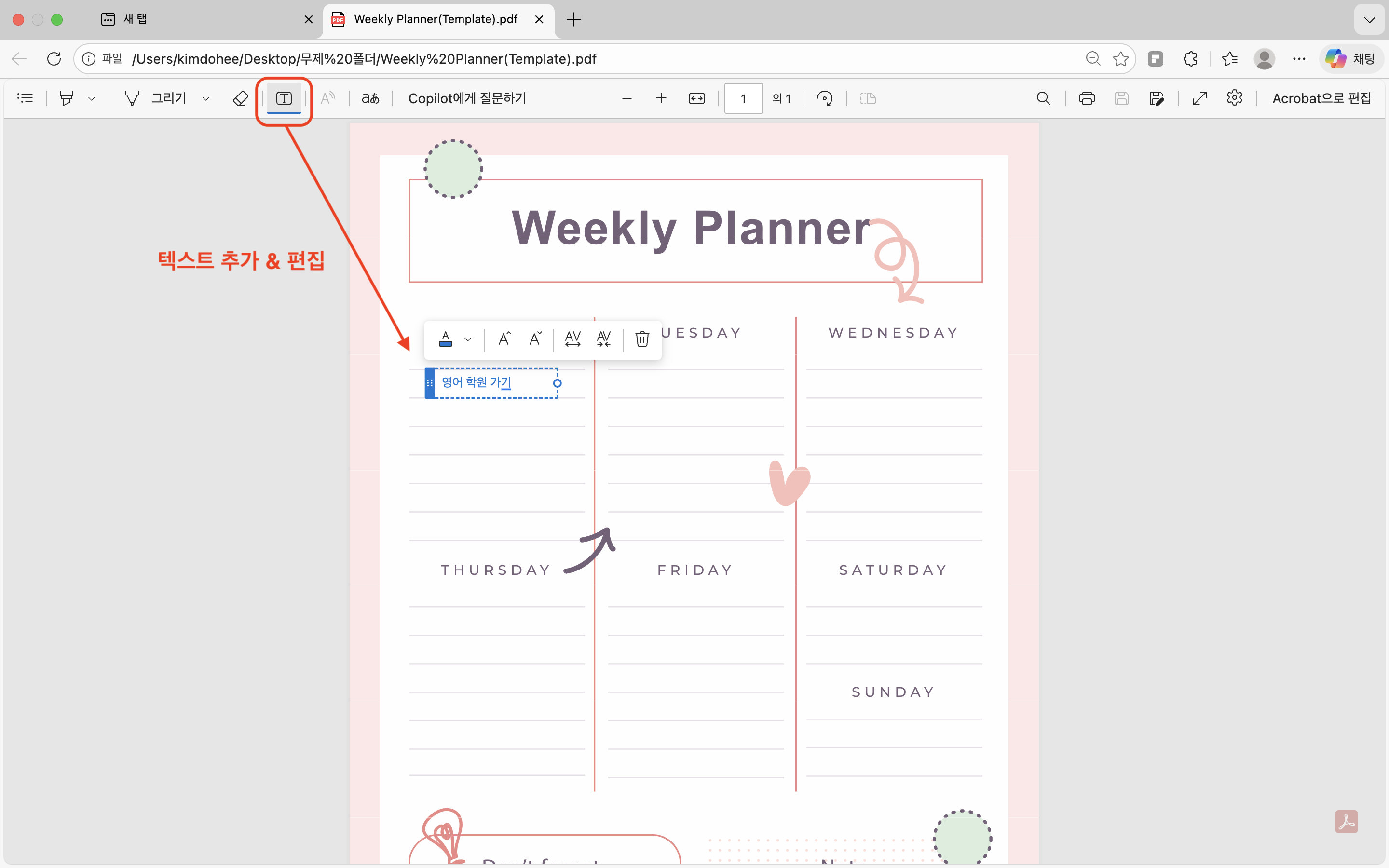Click Copilot에게 질문하기 button

(467, 98)
